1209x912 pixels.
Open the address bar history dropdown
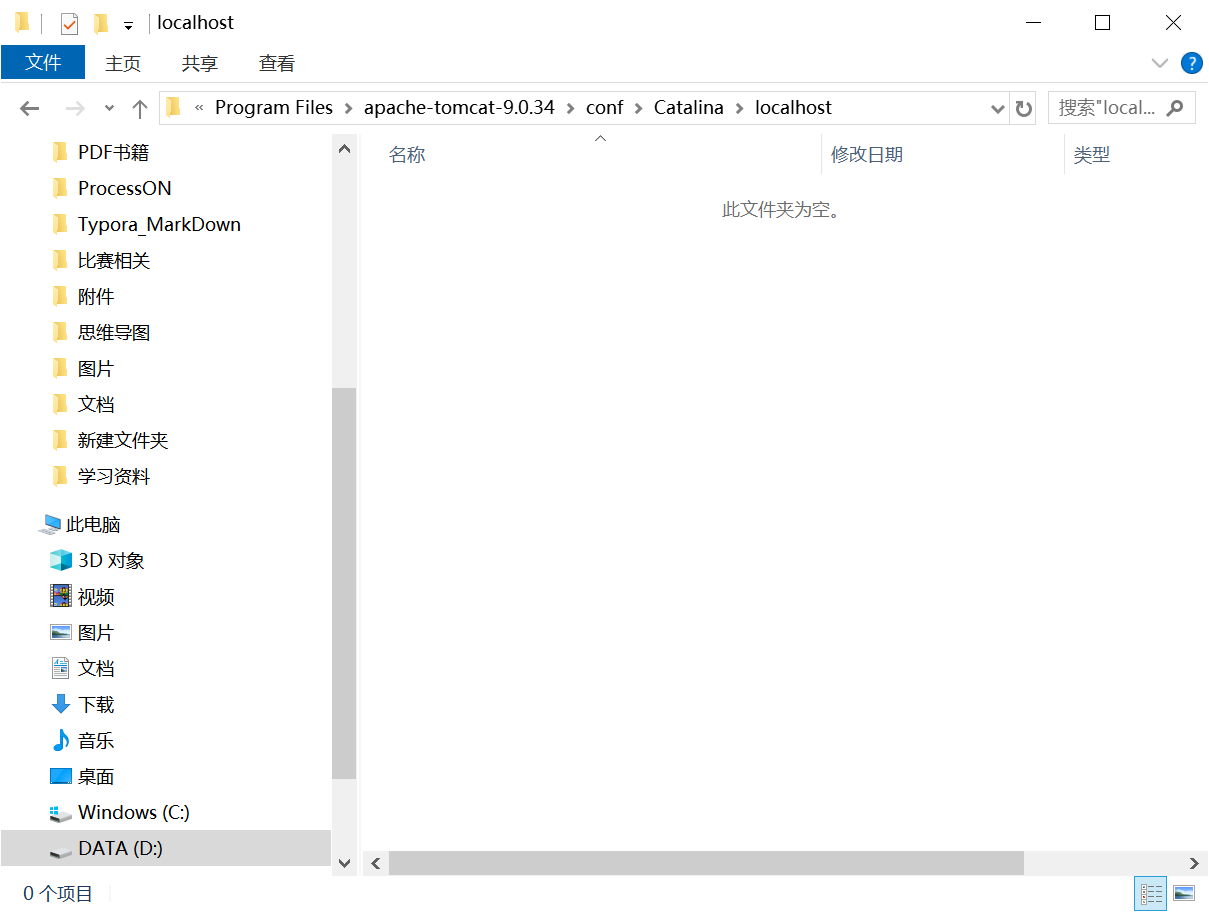[997, 108]
